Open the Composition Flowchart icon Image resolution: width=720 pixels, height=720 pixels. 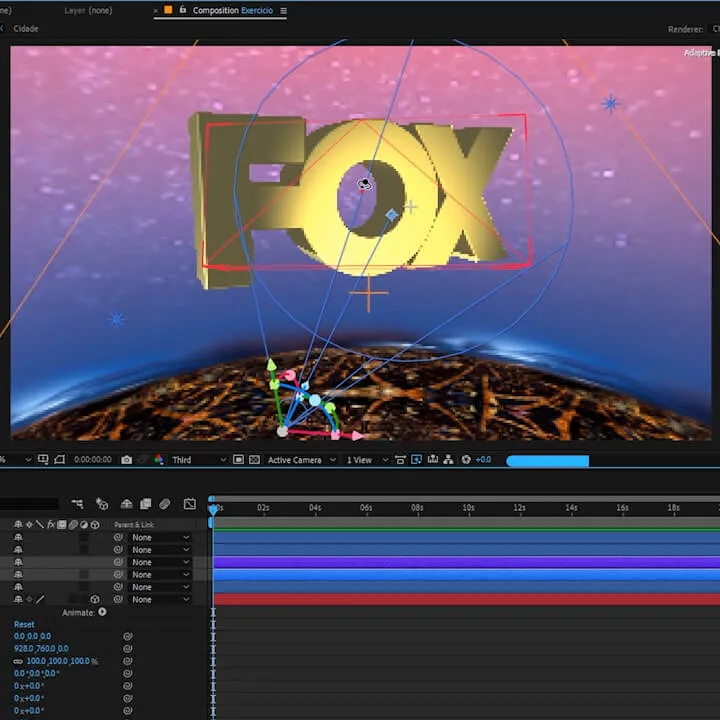449,460
